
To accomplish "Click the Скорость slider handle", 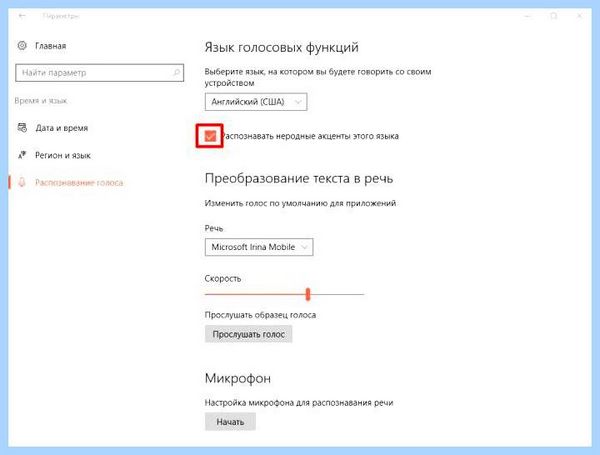I will coord(308,294).
